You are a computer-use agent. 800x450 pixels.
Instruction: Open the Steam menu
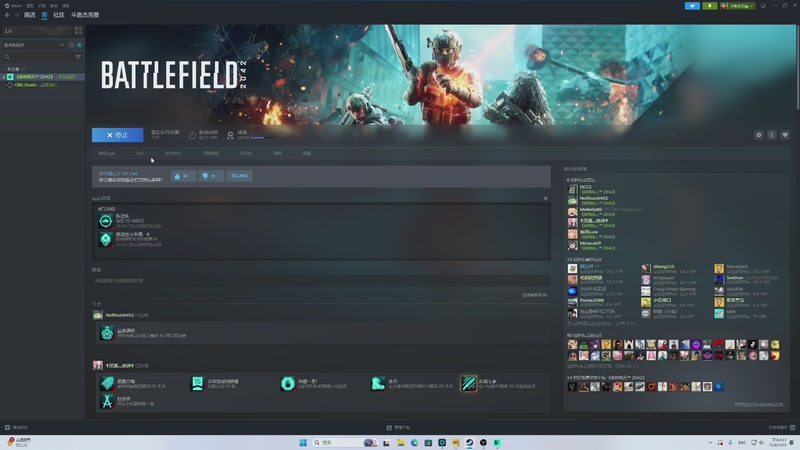(13, 6)
